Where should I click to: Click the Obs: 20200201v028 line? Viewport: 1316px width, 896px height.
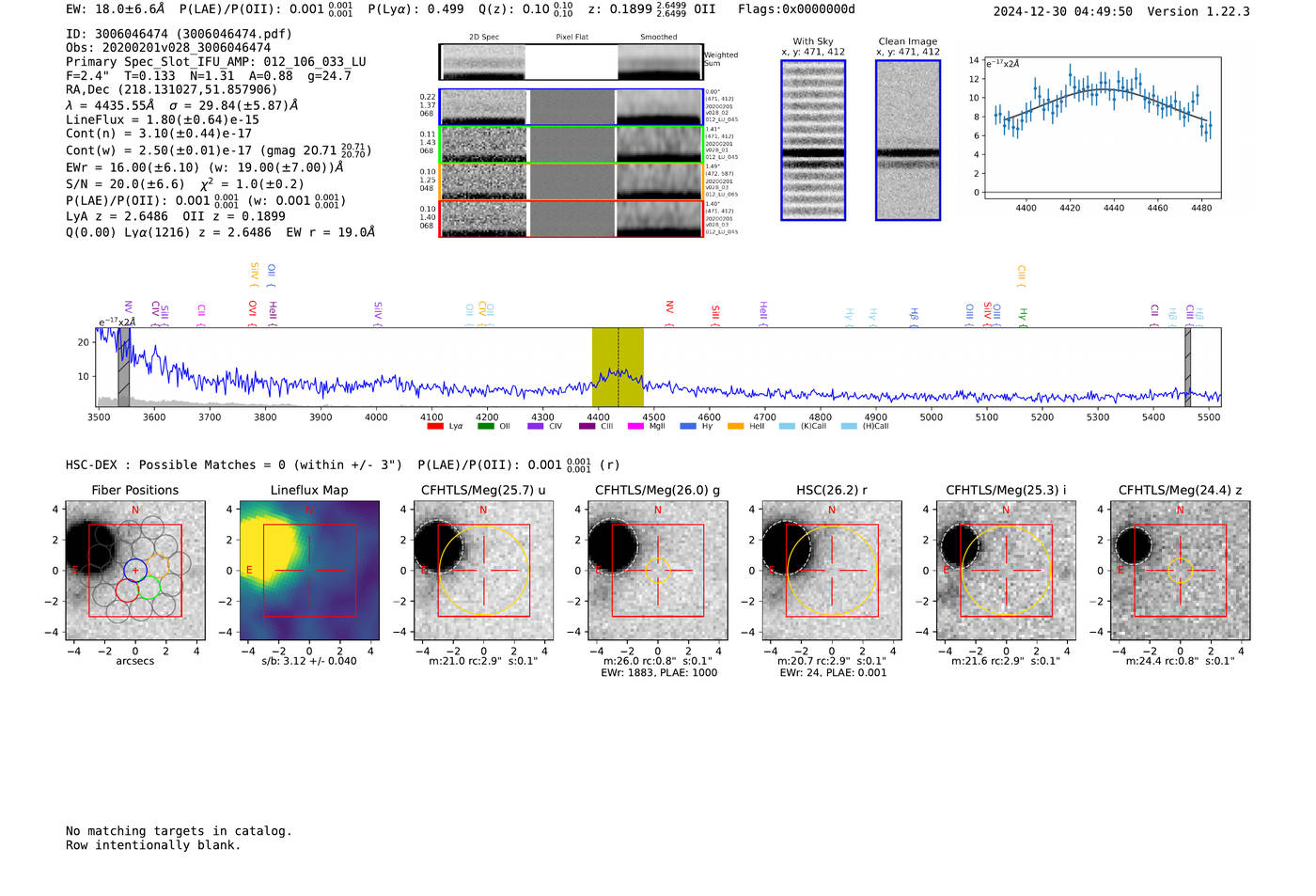tap(168, 48)
